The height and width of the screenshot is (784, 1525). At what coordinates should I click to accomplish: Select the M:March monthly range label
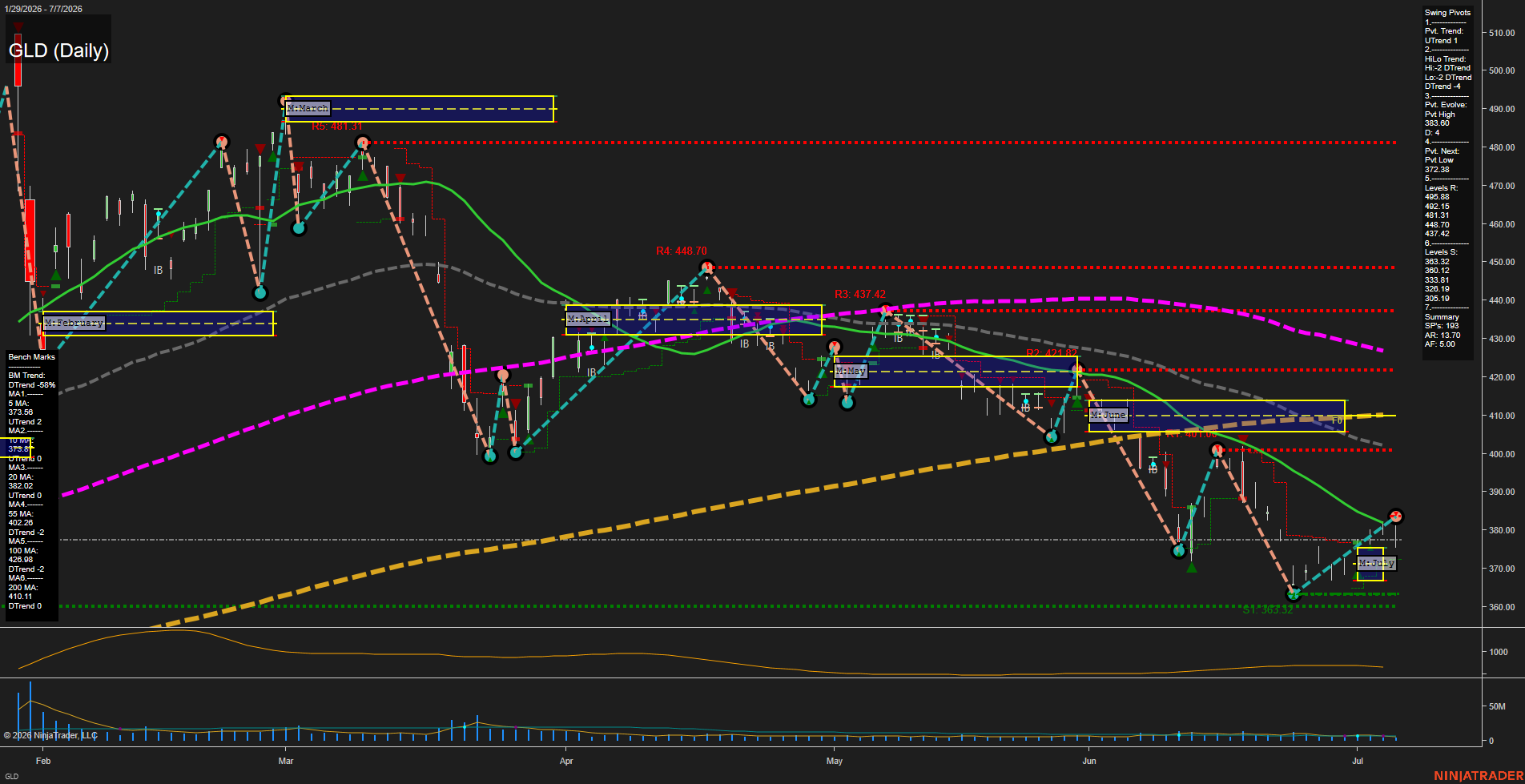pos(308,108)
